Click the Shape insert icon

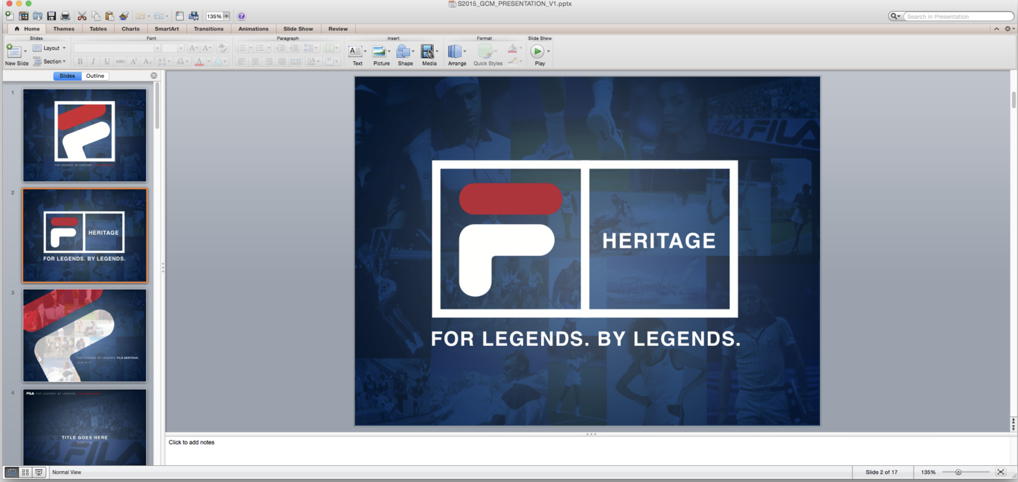click(403, 51)
